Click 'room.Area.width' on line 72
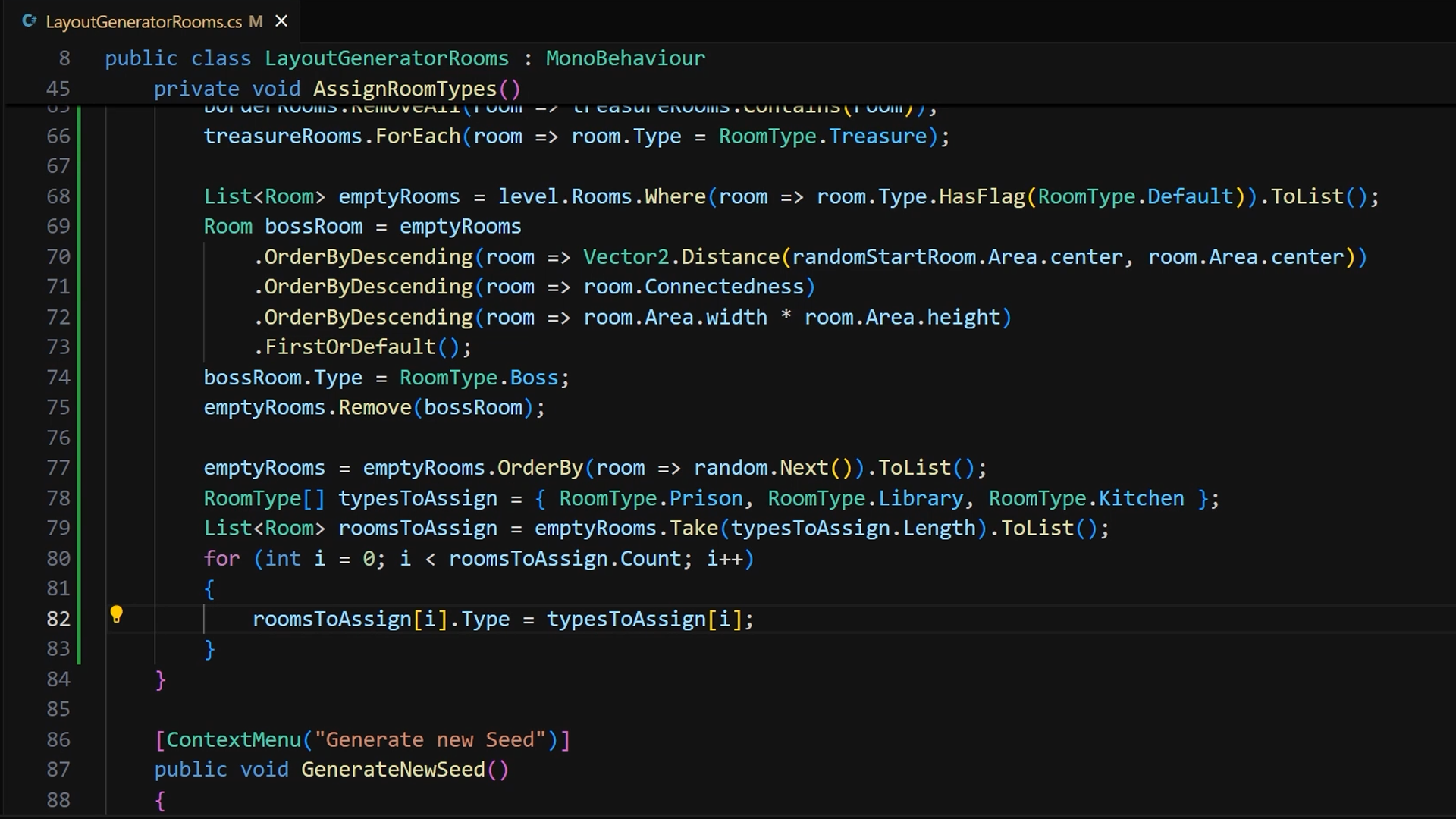1456x819 pixels. [x=675, y=317]
